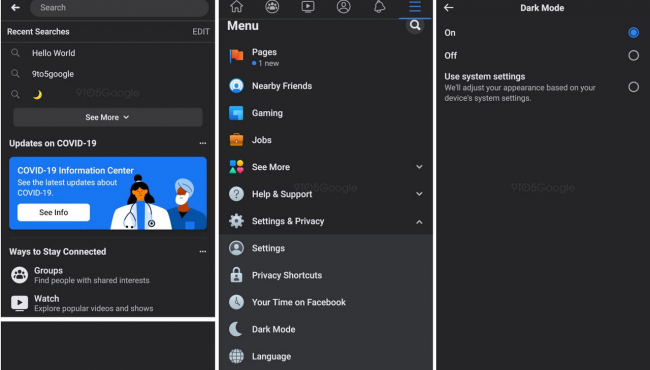
Task: Switch to the Profile tab
Action: coord(343,7)
